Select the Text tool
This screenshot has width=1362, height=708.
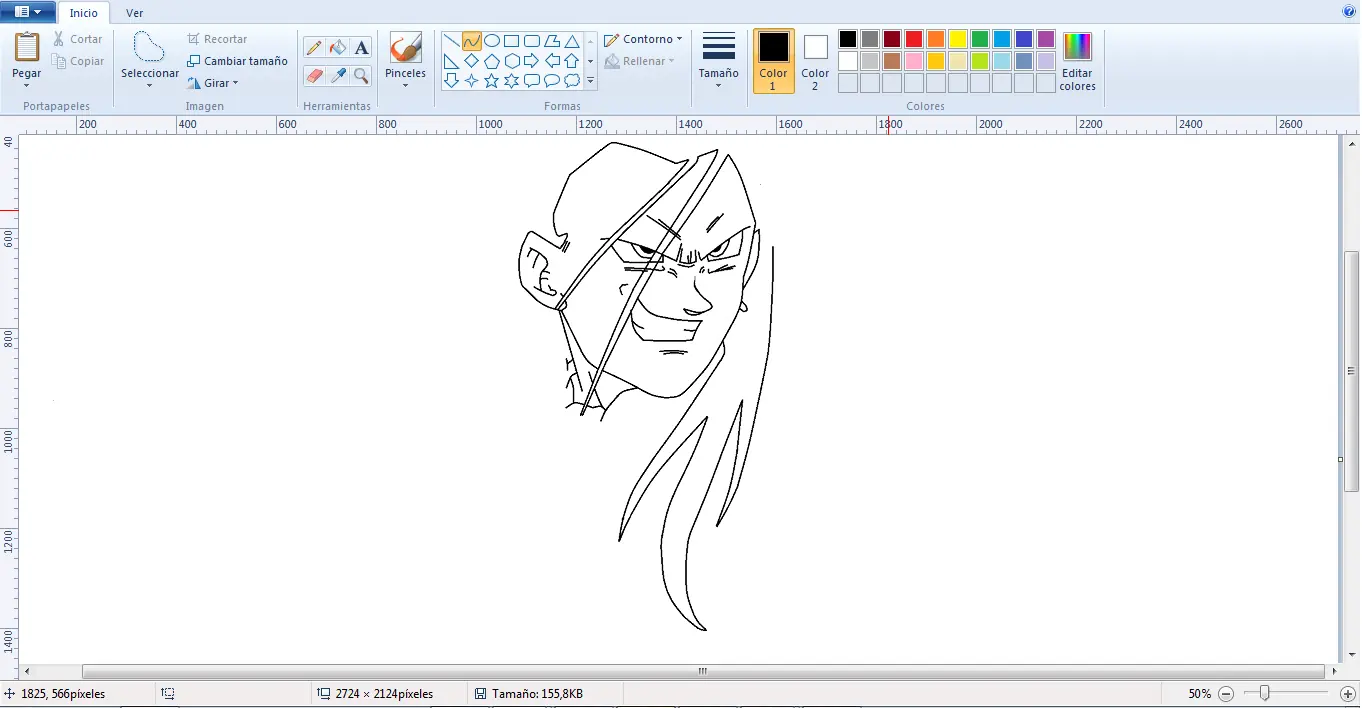coord(362,48)
